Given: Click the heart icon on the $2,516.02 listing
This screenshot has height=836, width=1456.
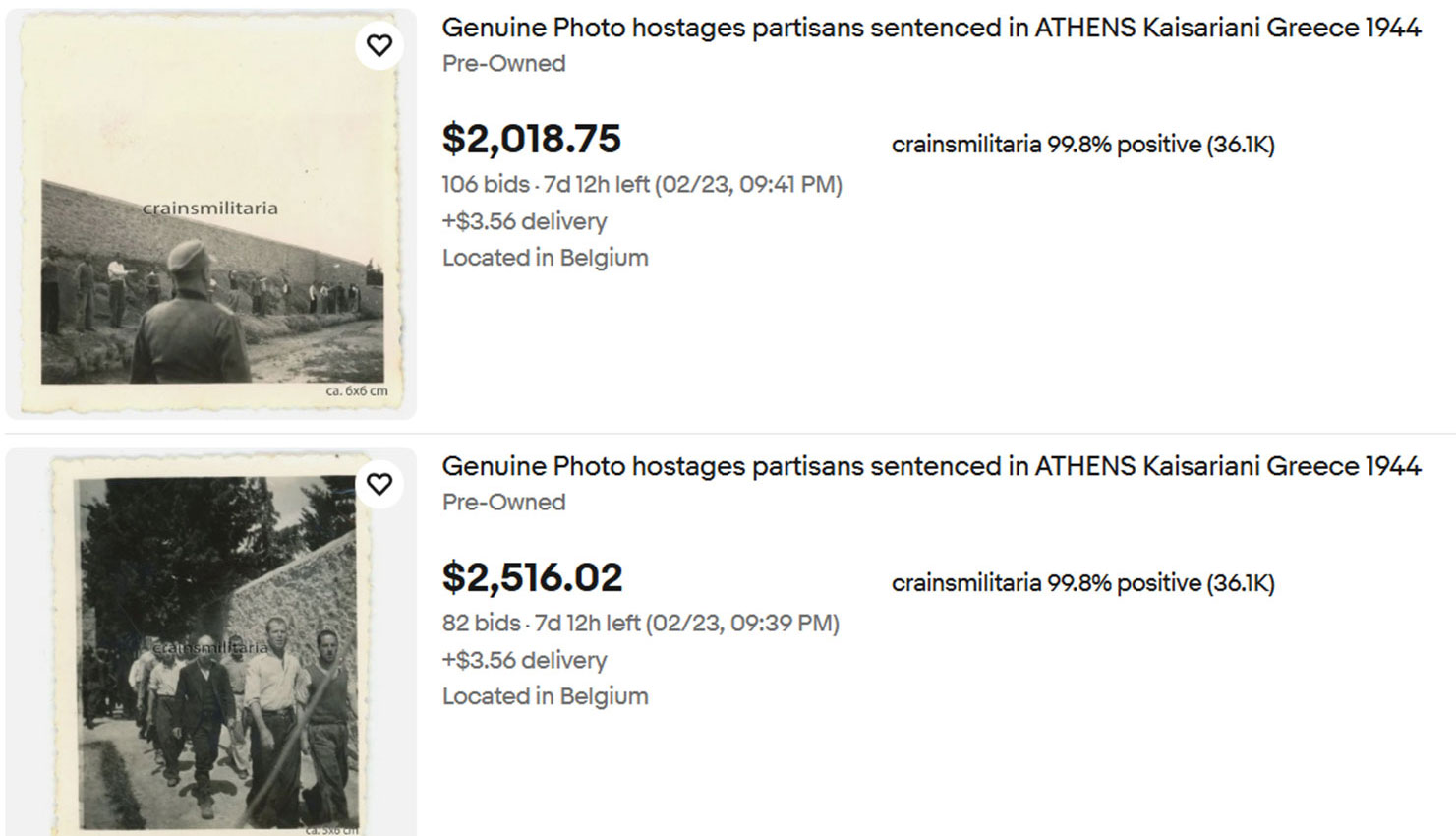Looking at the screenshot, I should (x=379, y=484).
